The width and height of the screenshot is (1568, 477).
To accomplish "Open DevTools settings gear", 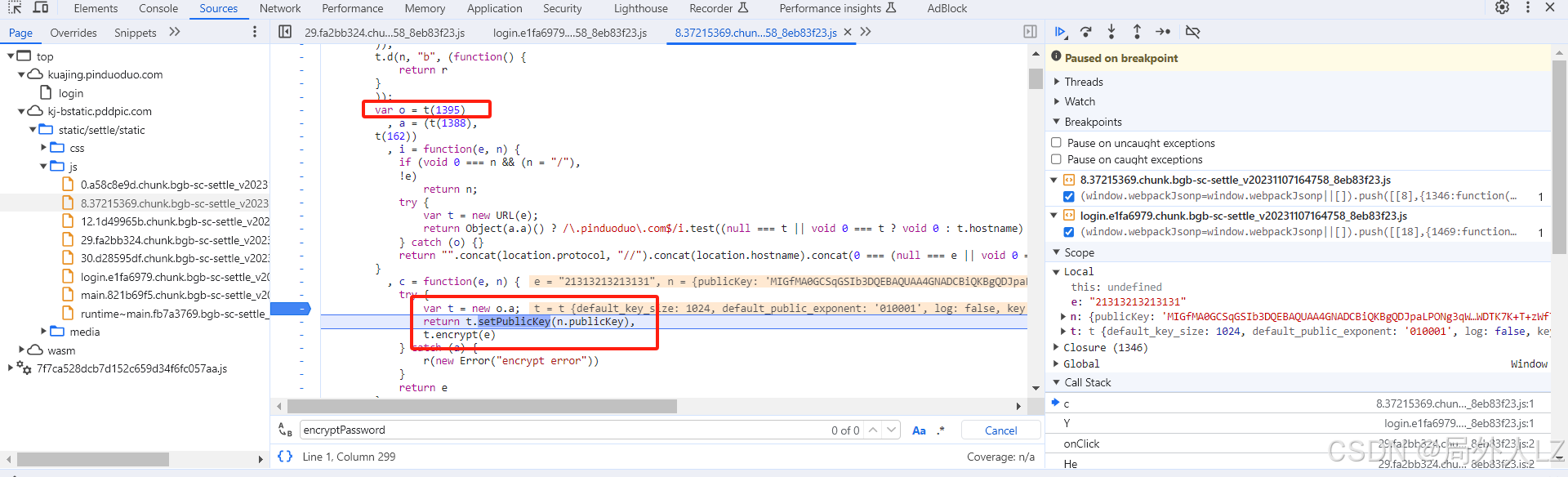I will pyautogui.click(x=1502, y=7).
